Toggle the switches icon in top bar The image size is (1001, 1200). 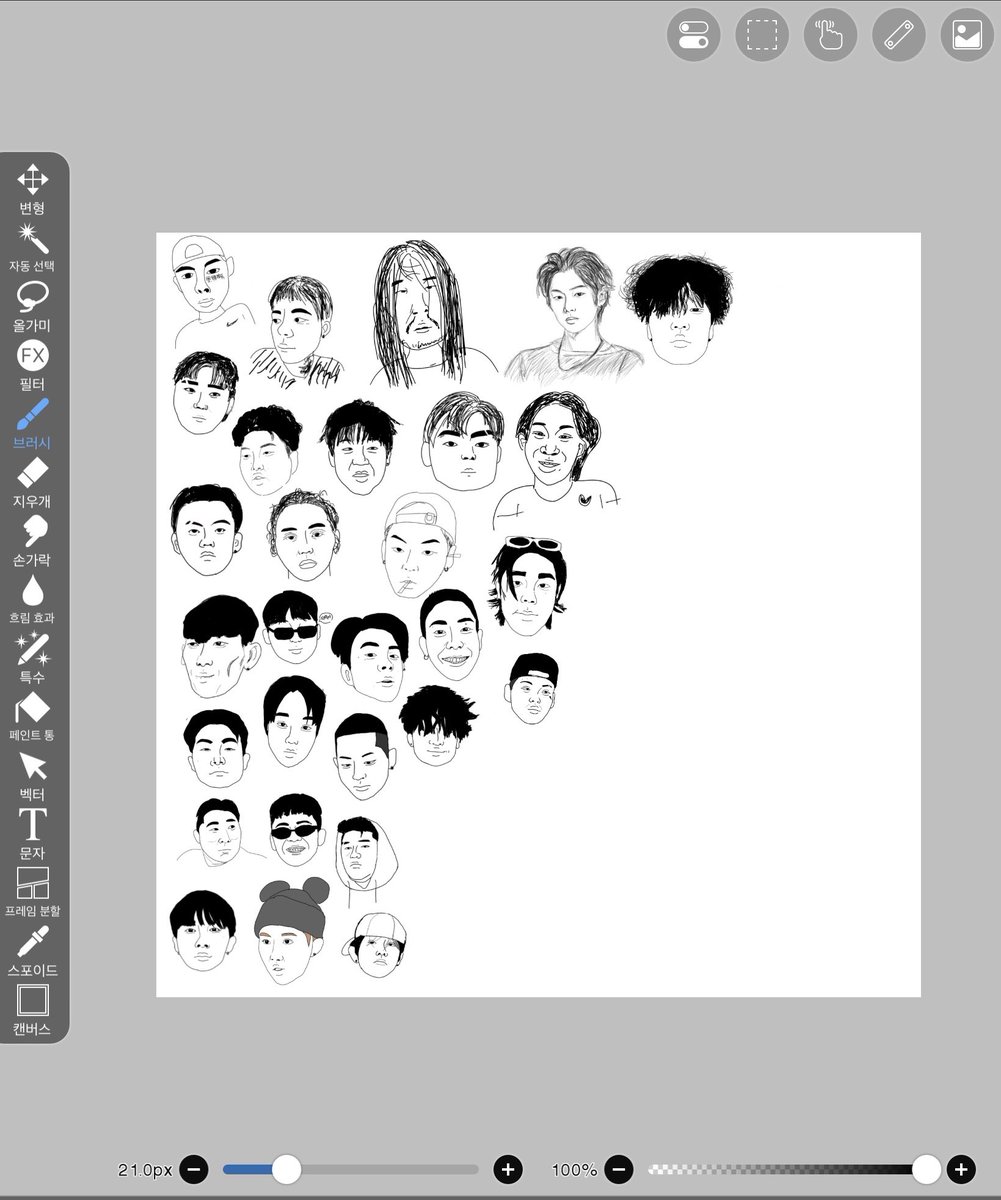click(x=694, y=34)
